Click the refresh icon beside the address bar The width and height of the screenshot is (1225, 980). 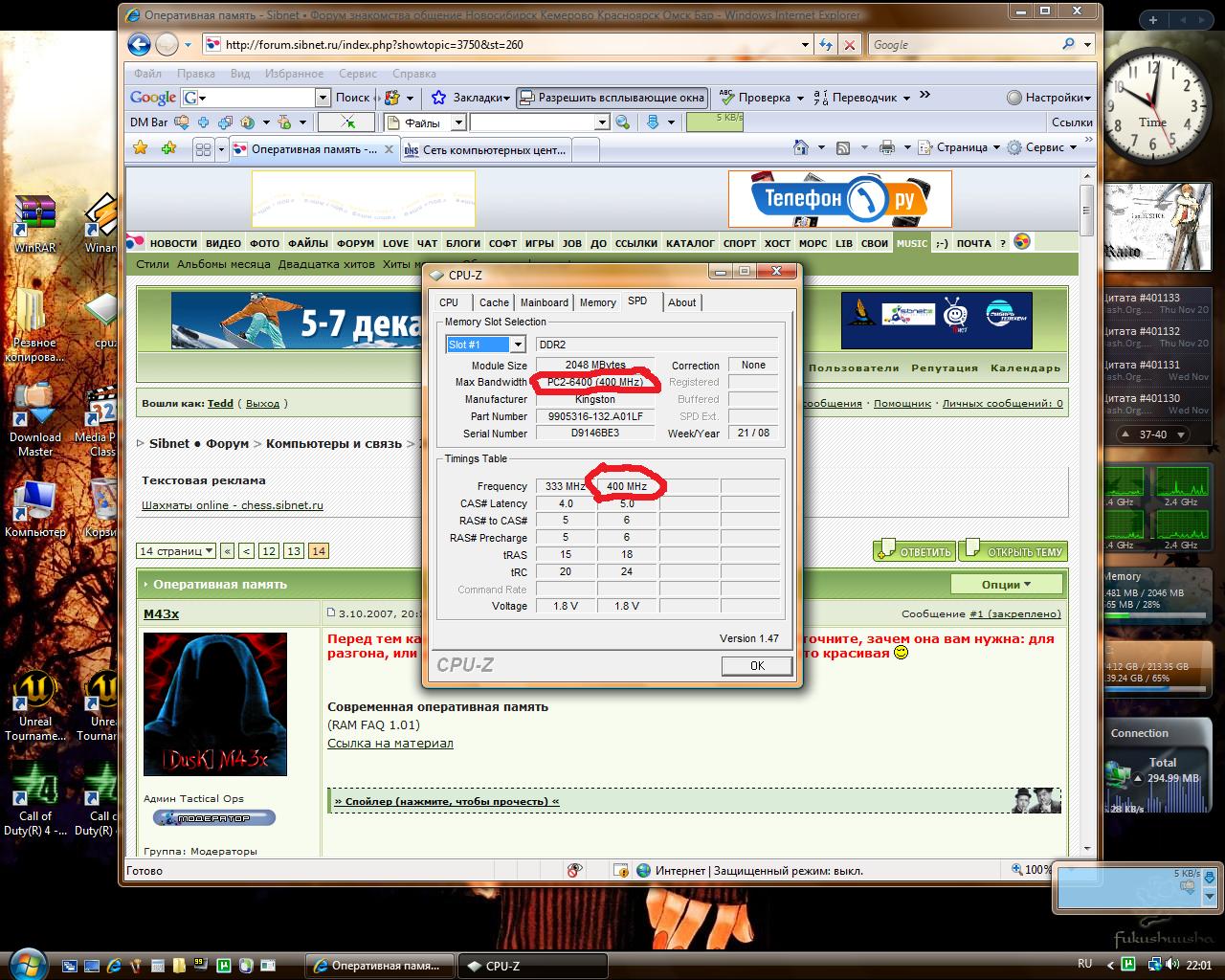pos(826,44)
